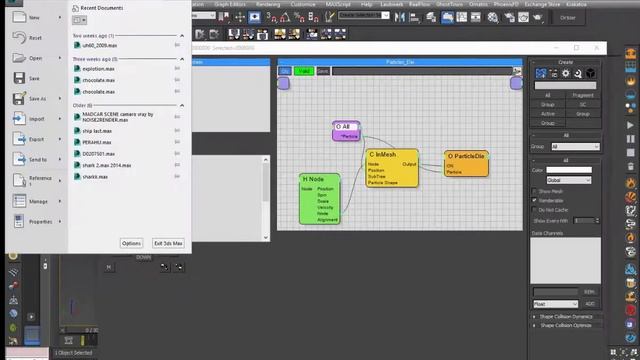The image size is (640, 360).
Task: Open the layer manager icon in toolbar
Action: pos(431,17)
